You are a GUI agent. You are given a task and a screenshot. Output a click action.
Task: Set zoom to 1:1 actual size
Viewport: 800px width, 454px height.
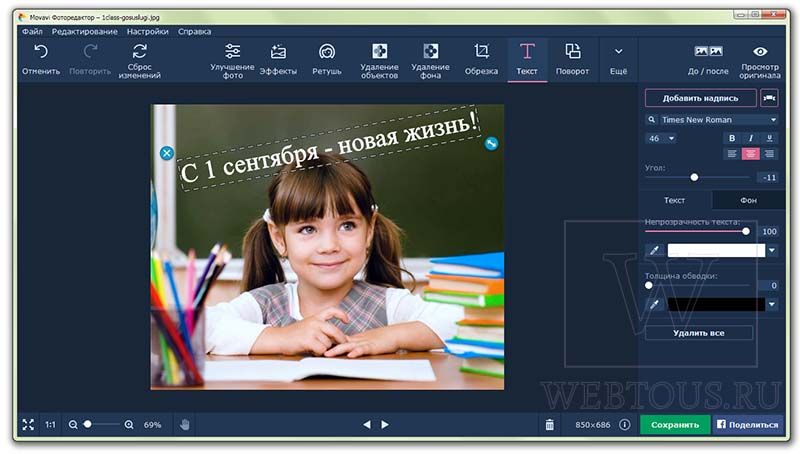point(50,424)
